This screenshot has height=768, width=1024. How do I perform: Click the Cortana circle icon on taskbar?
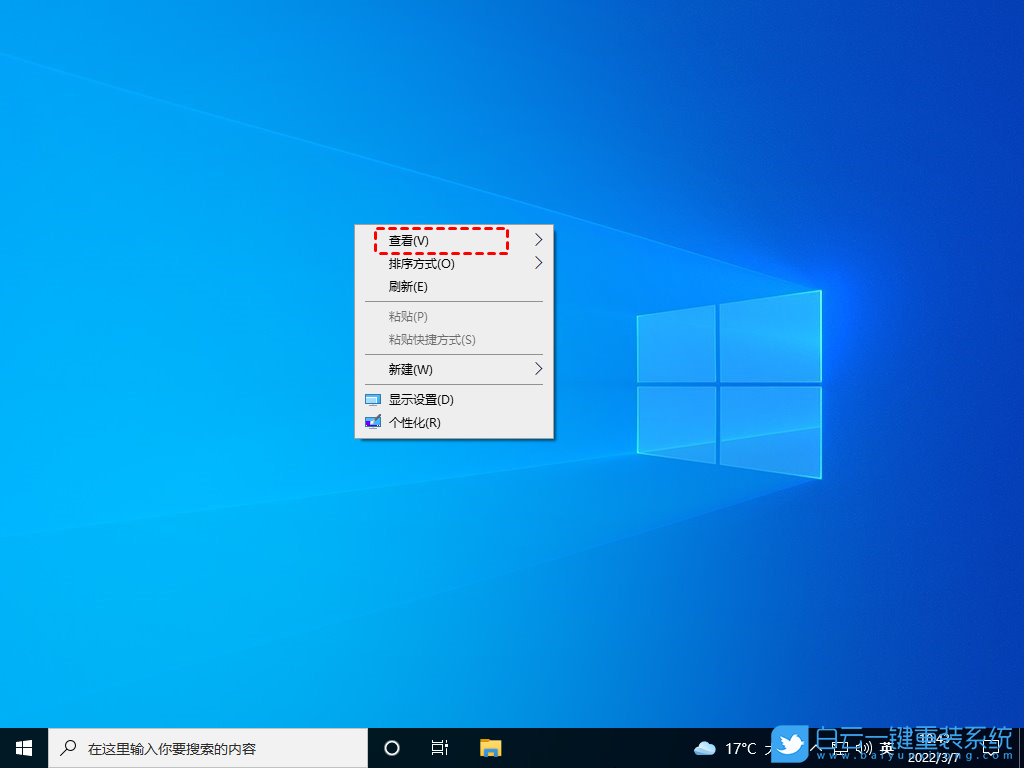click(391, 747)
